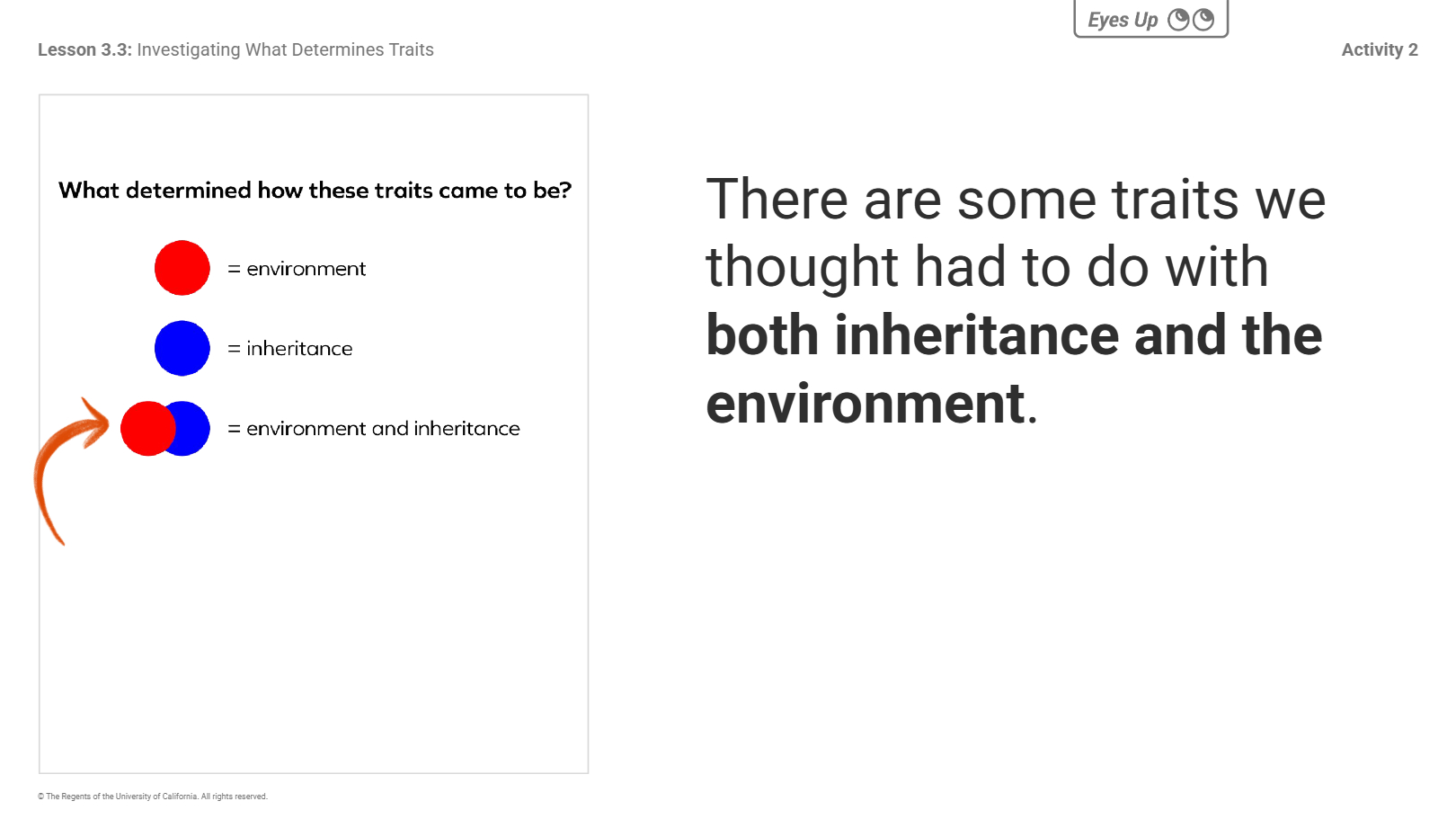Click the '= environment' legend label
The image size is (1456, 819).
point(297,269)
